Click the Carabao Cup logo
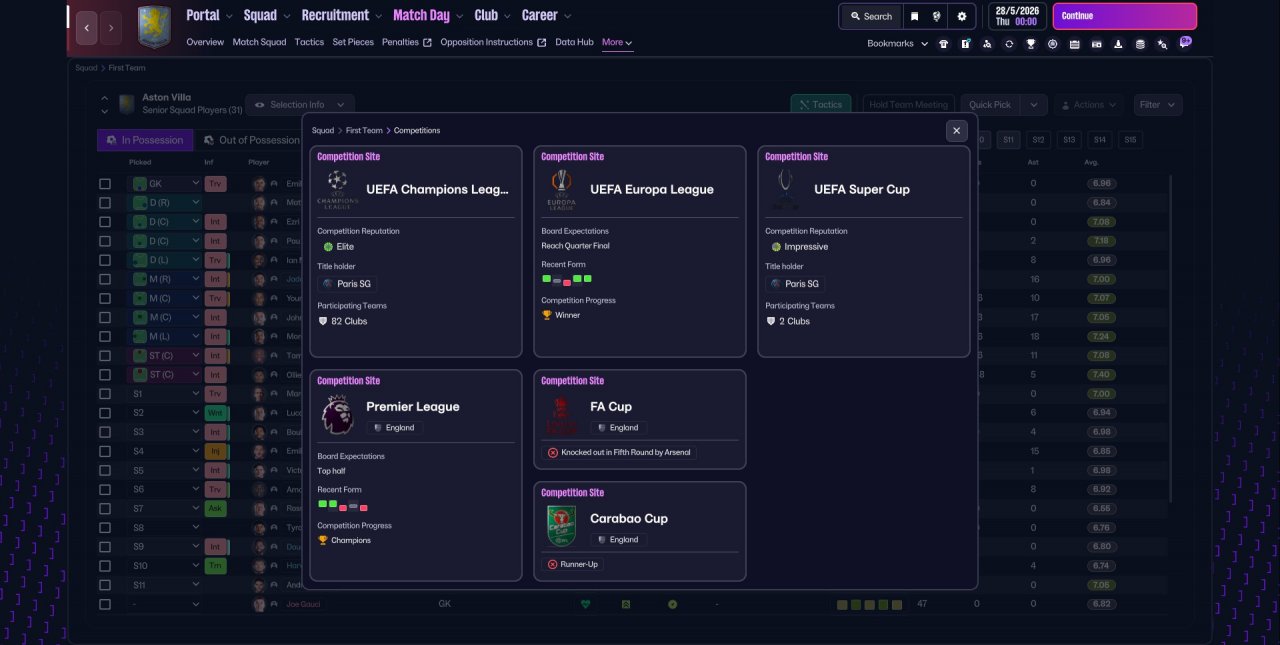This screenshot has height=645, width=1280. click(x=561, y=526)
